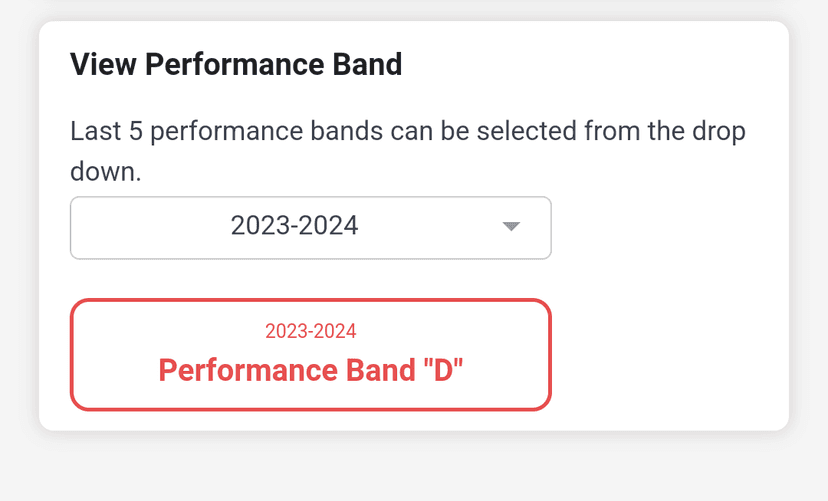Click the bold 'Performance Band "D"' result text

(311, 370)
